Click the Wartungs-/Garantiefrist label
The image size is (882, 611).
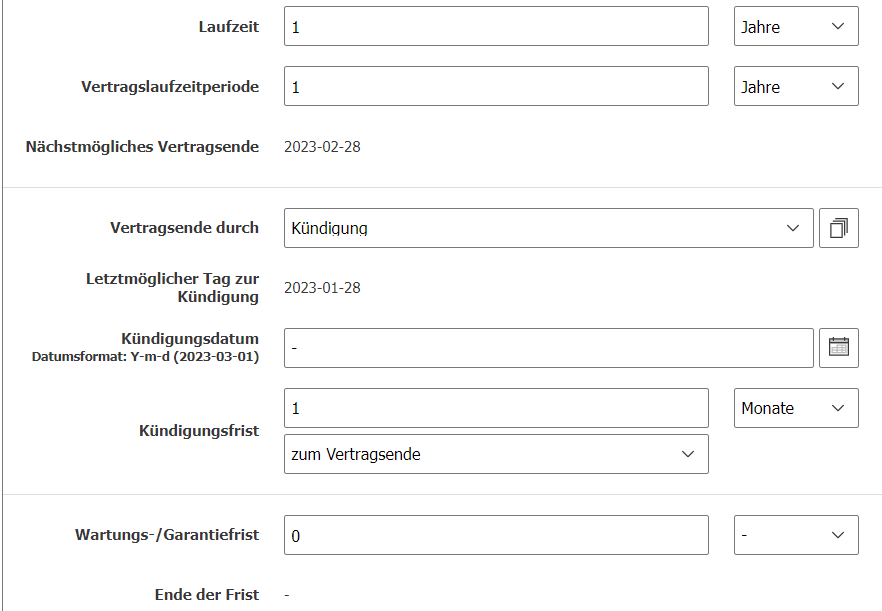167,534
